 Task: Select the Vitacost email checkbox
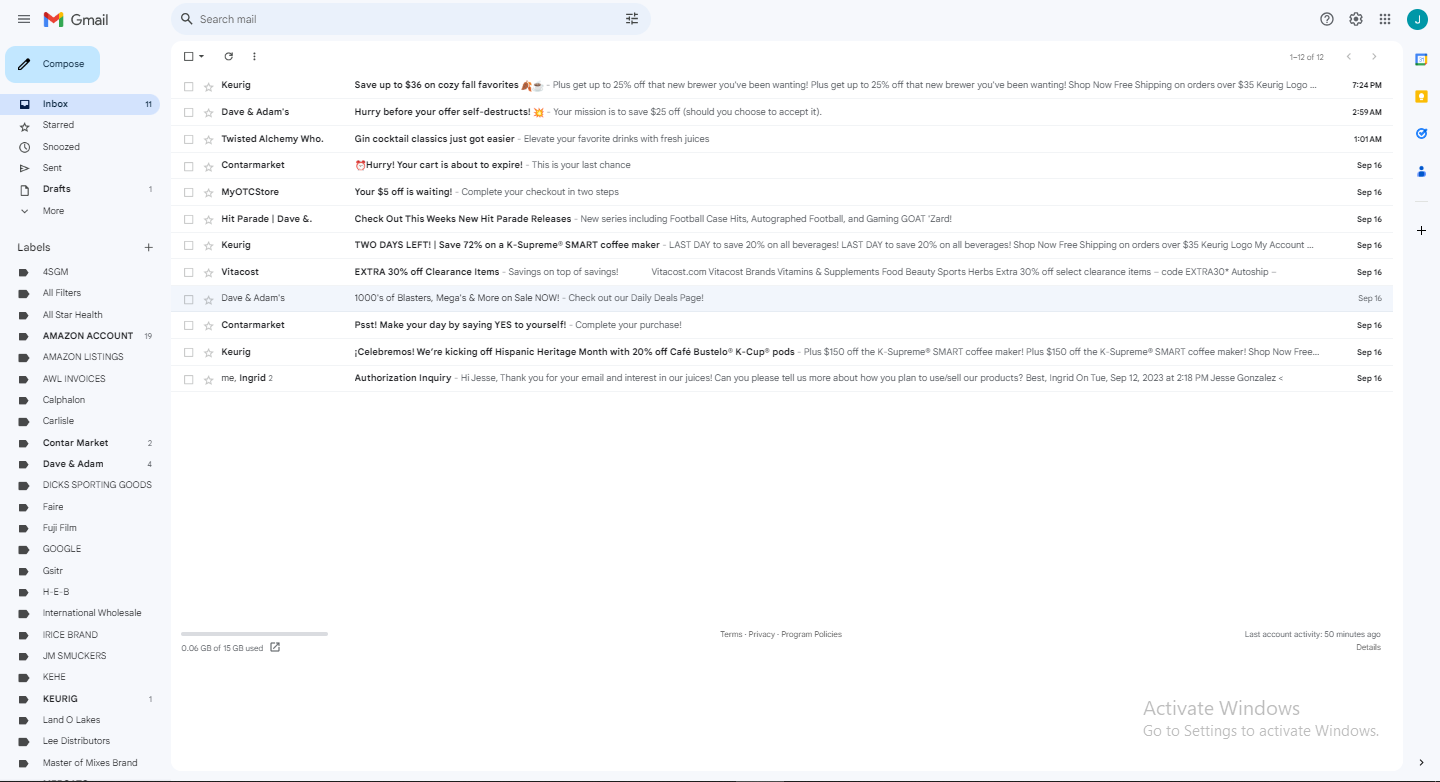(188, 272)
